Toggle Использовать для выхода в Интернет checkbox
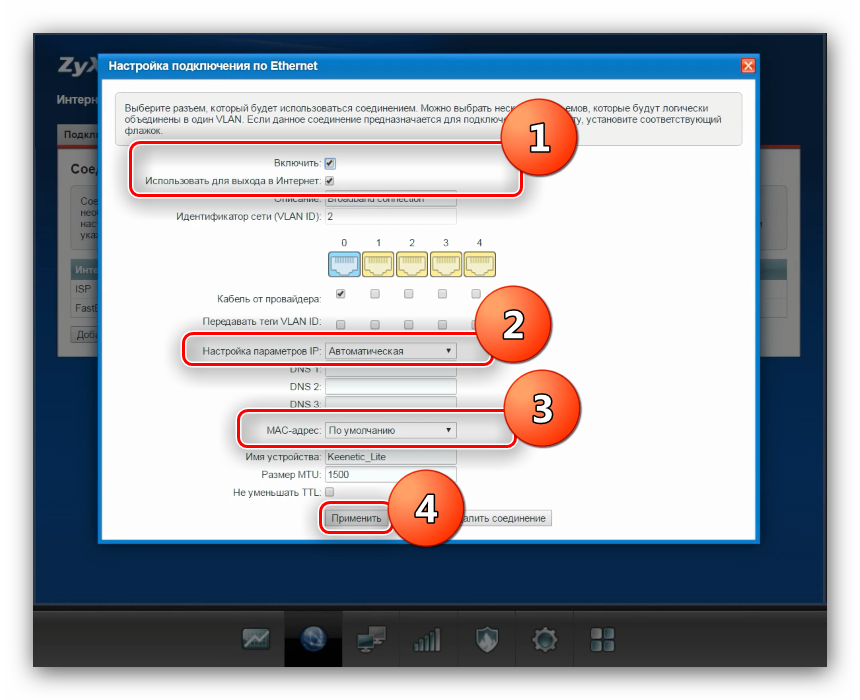This screenshot has height=700, width=860. [x=330, y=180]
